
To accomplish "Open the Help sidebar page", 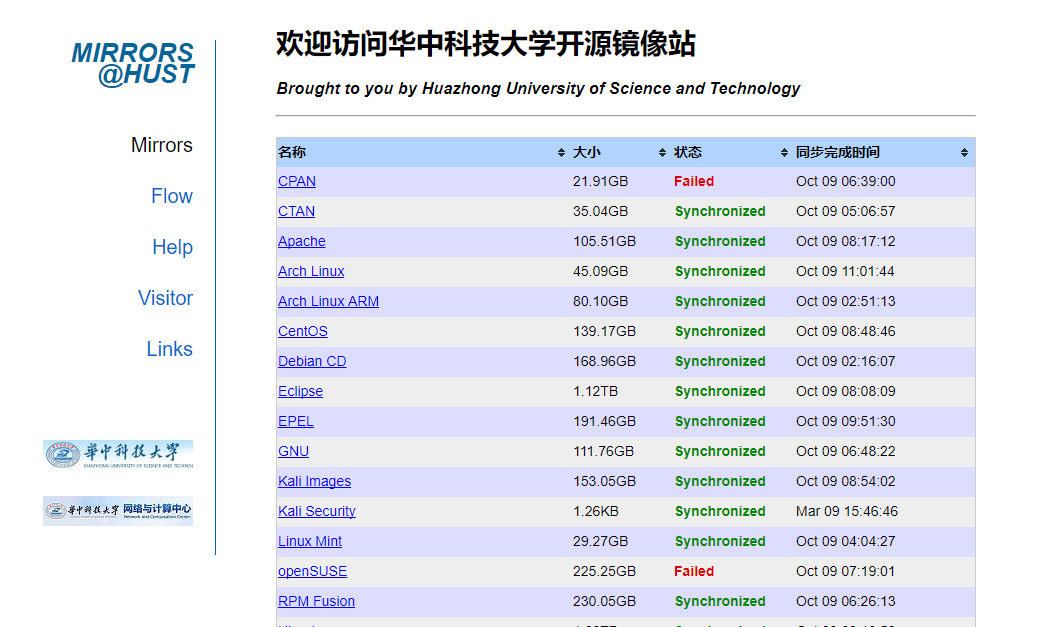I will point(172,247).
